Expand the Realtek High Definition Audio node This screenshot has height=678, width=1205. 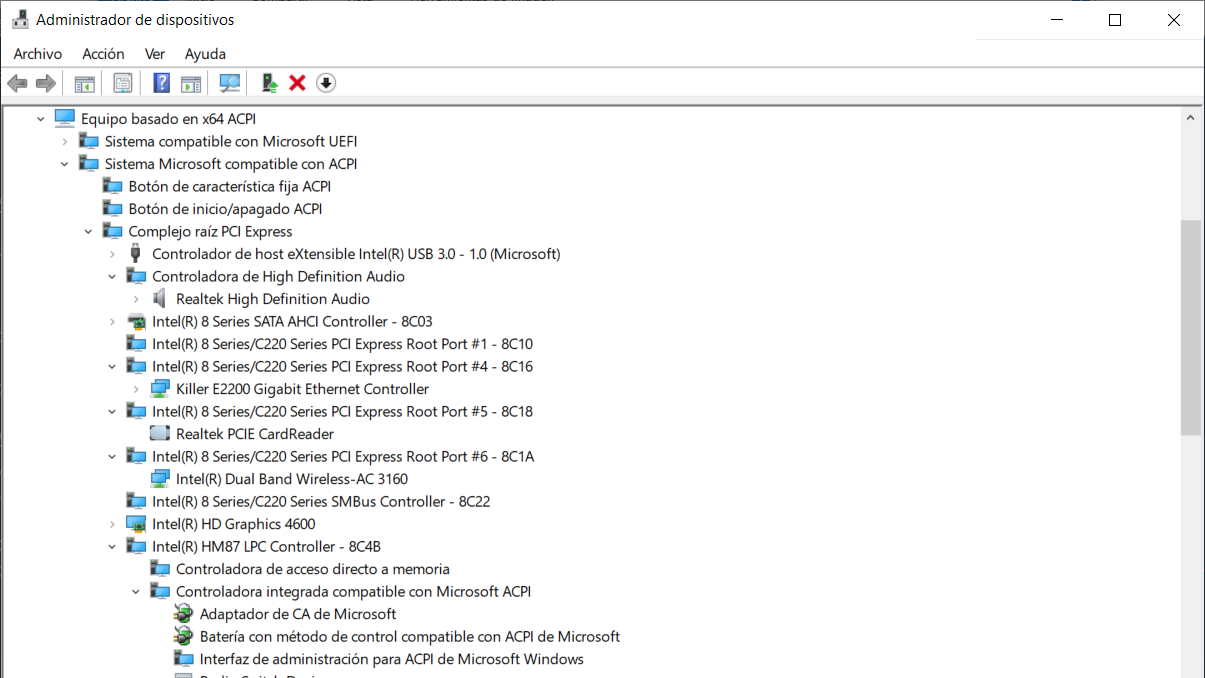click(x=136, y=299)
